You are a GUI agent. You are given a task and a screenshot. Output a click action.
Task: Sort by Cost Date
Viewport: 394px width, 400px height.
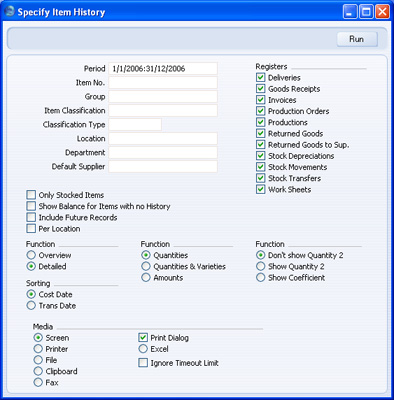click(x=31, y=294)
